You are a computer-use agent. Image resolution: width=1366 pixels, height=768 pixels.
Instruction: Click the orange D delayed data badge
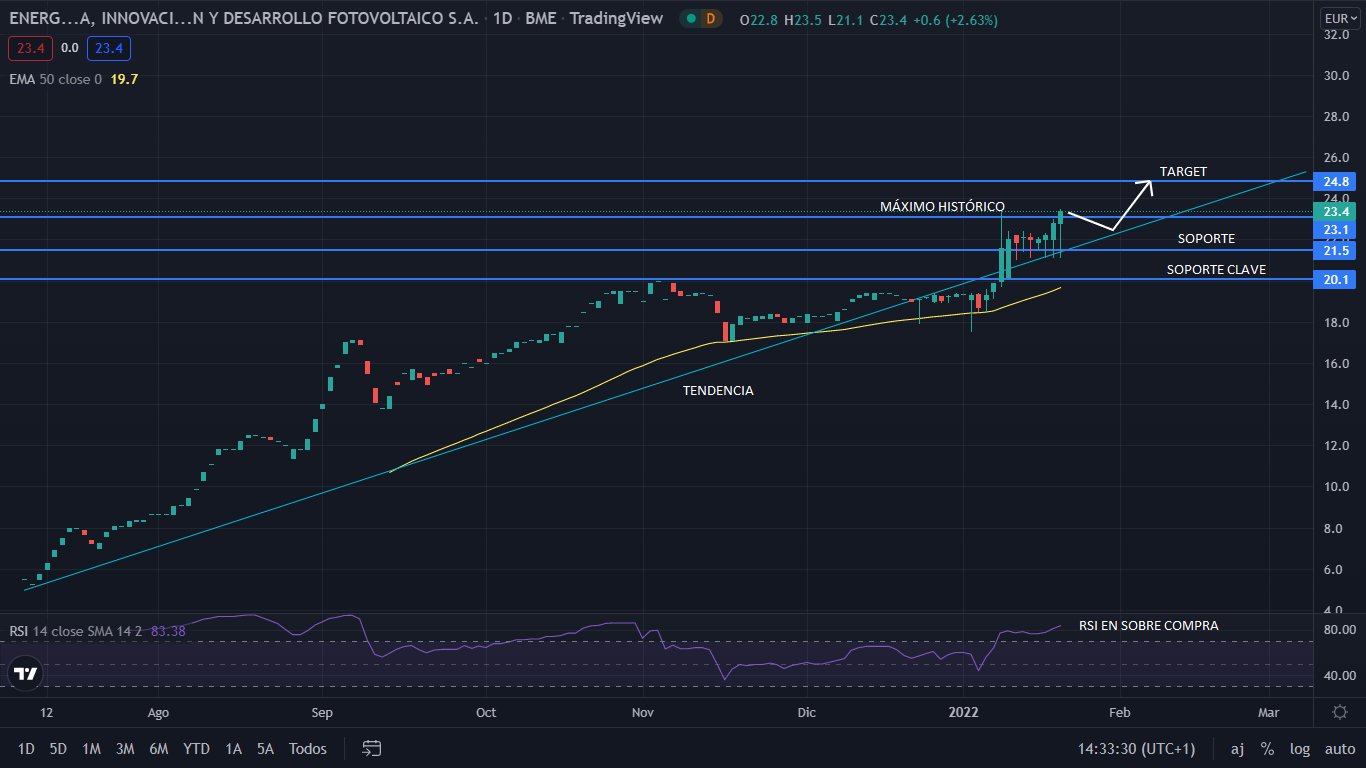[x=711, y=19]
